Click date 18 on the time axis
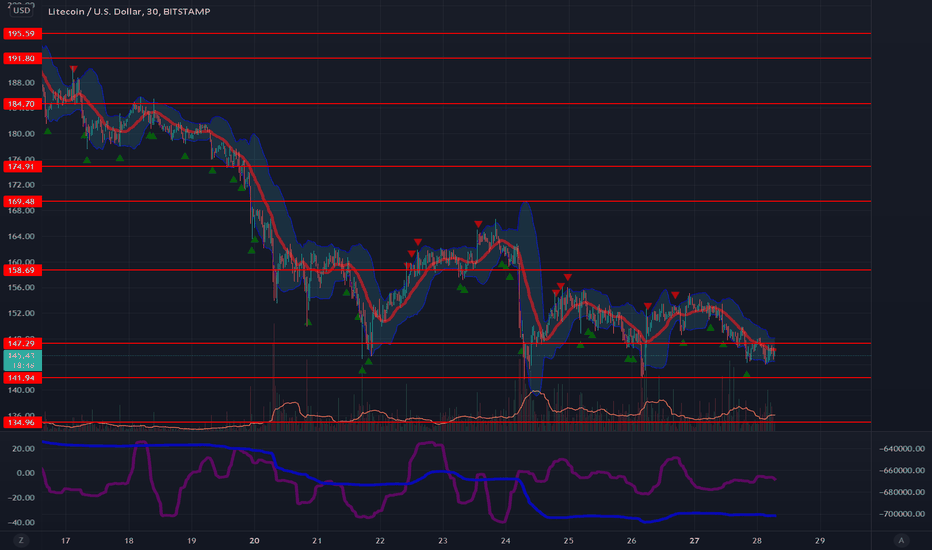The image size is (932, 550). [x=128, y=541]
